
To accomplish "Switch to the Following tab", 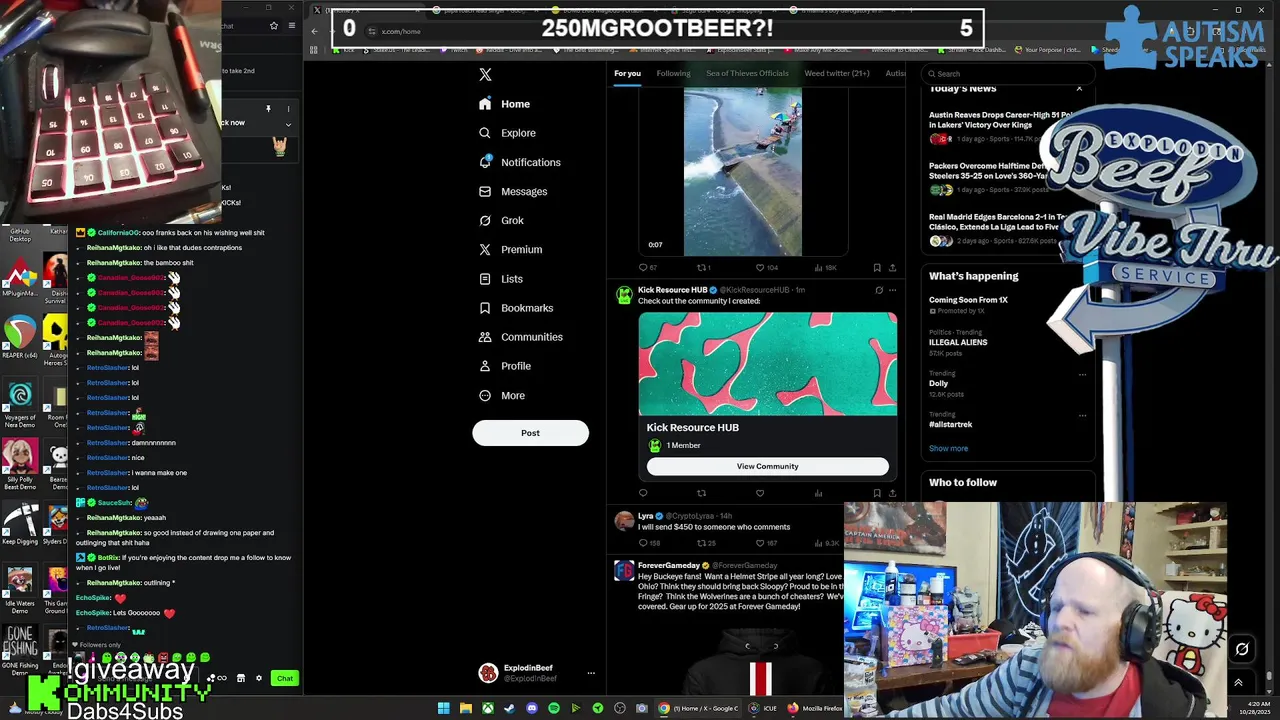I will point(673,73).
